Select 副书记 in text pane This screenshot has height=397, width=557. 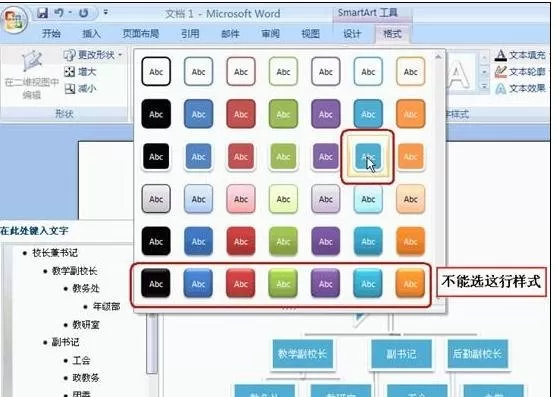66,342
